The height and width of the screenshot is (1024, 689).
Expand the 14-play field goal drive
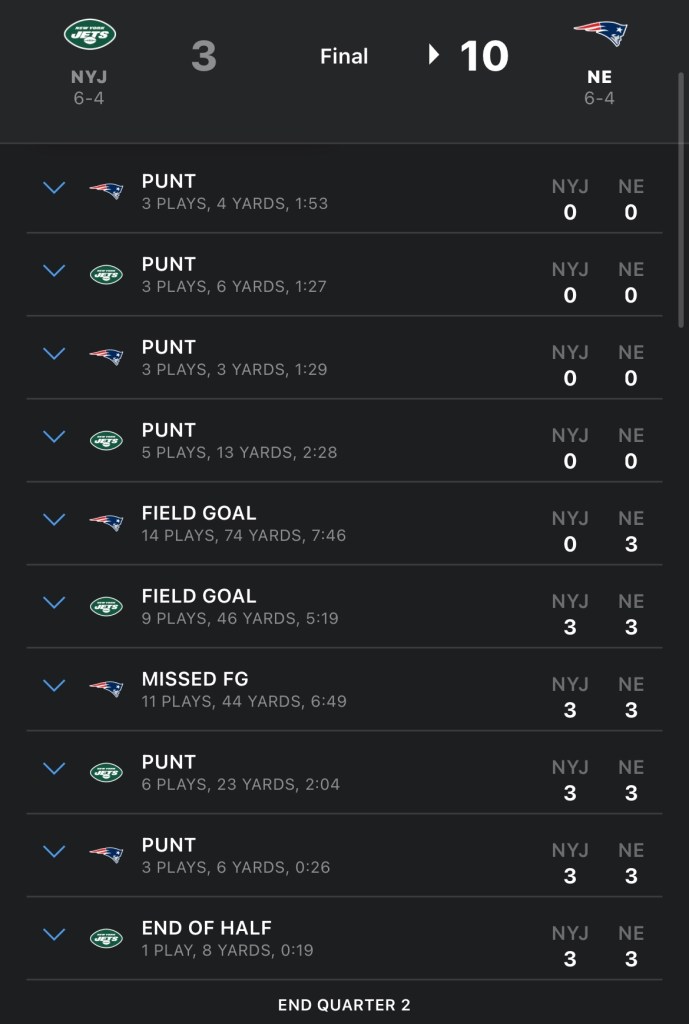[x=54, y=520]
